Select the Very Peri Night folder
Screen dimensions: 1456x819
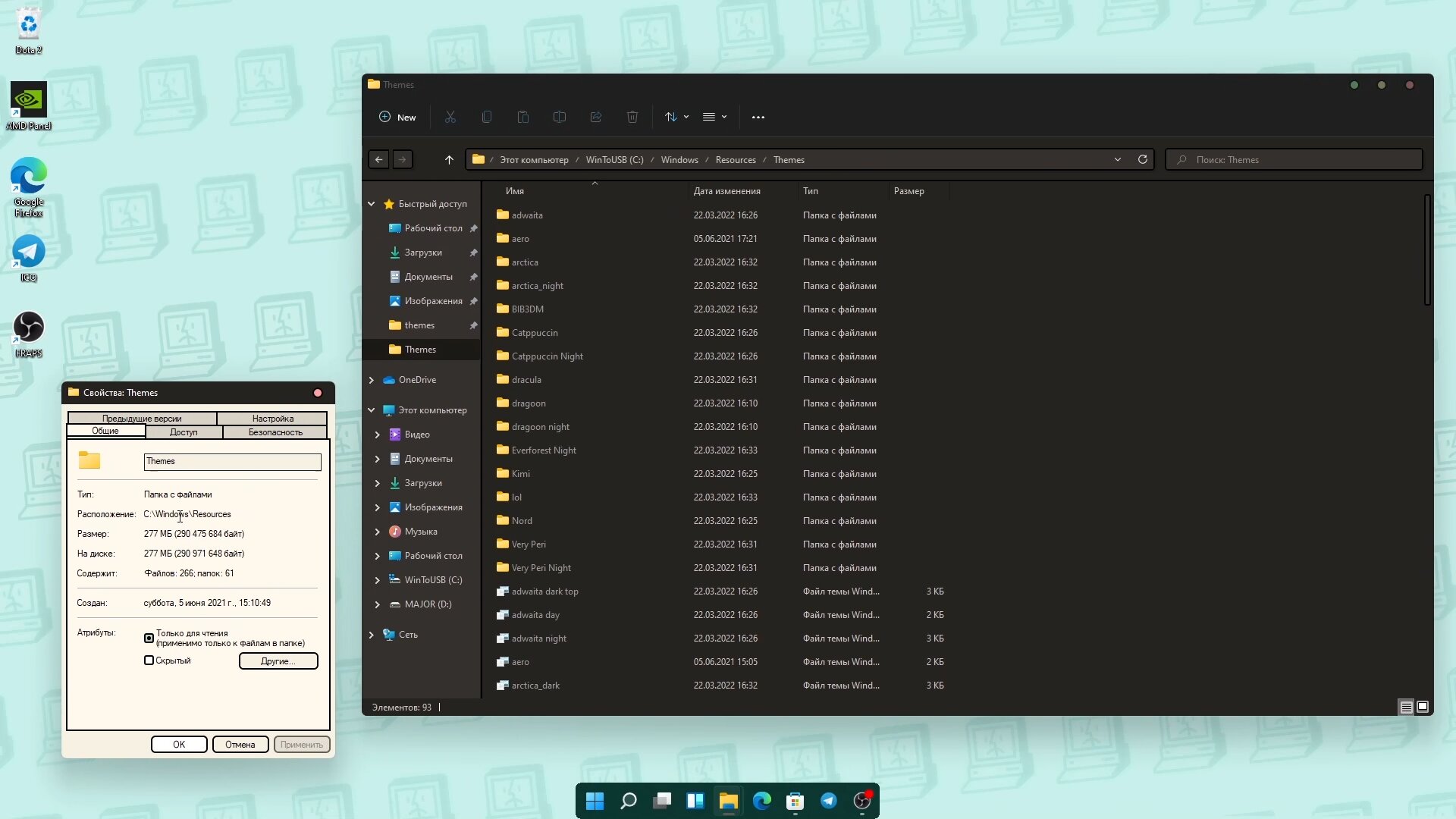pos(541,568)
